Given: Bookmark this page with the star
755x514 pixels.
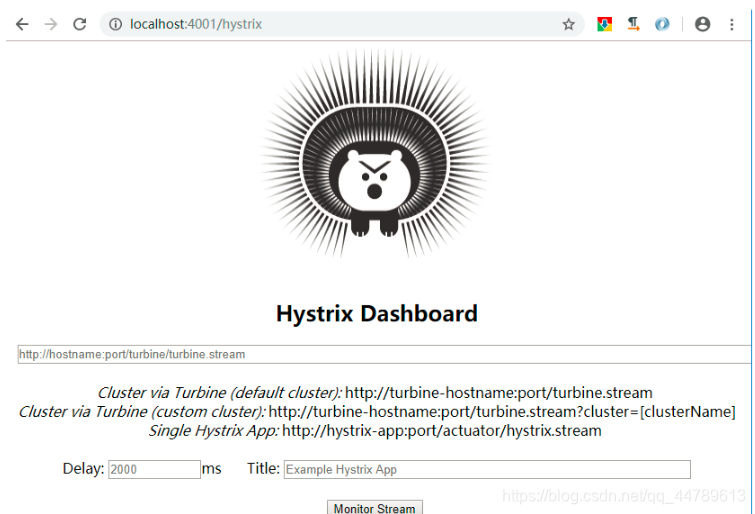Looking at the screenshot, I should coord(569,24).
